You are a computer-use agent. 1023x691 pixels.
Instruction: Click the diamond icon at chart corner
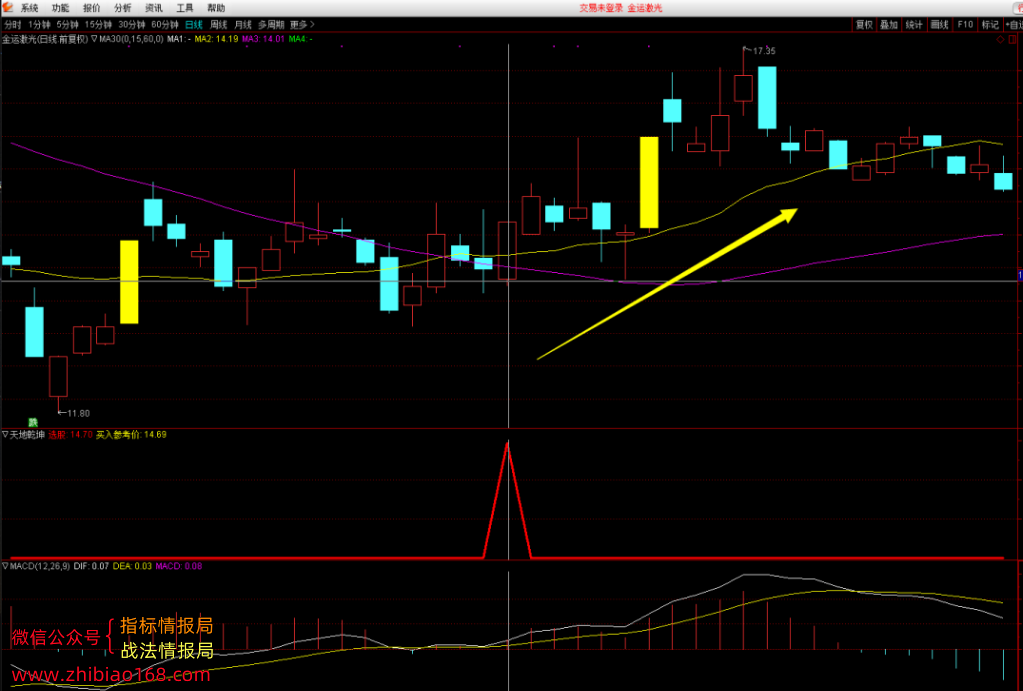tap(1000, 40)
